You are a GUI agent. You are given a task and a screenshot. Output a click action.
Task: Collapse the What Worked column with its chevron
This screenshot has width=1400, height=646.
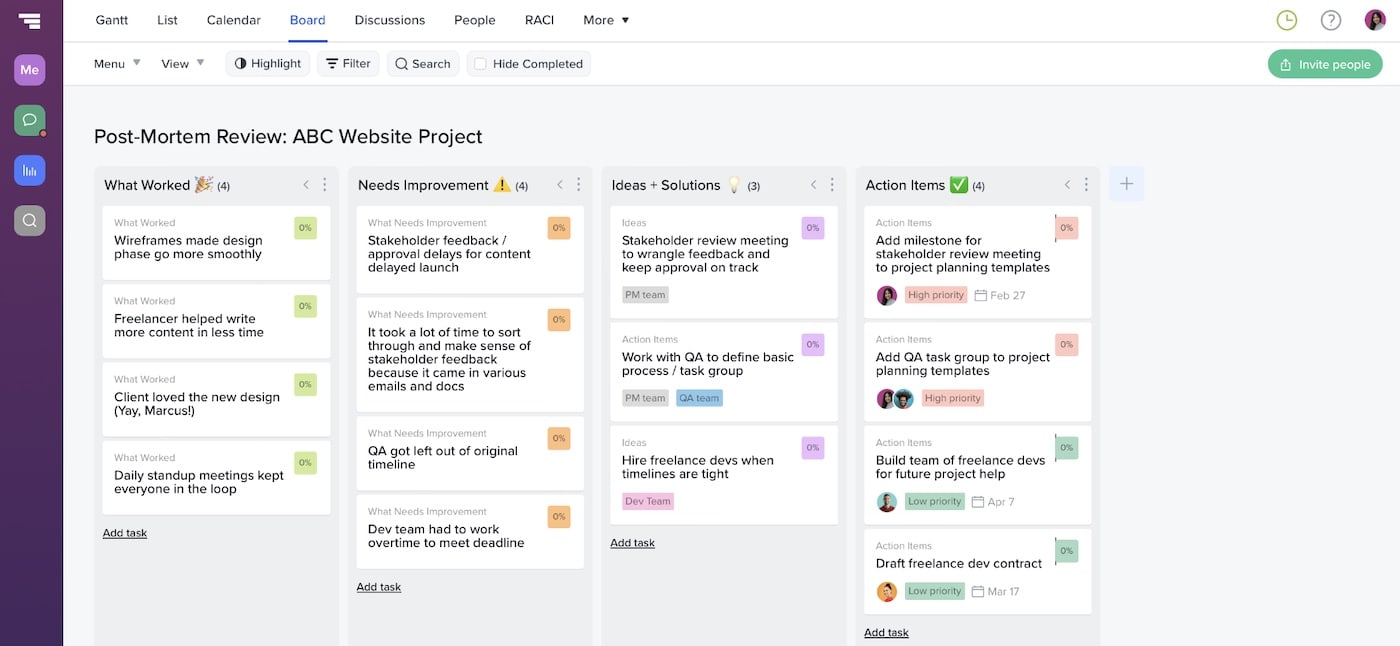coord(306,184)
